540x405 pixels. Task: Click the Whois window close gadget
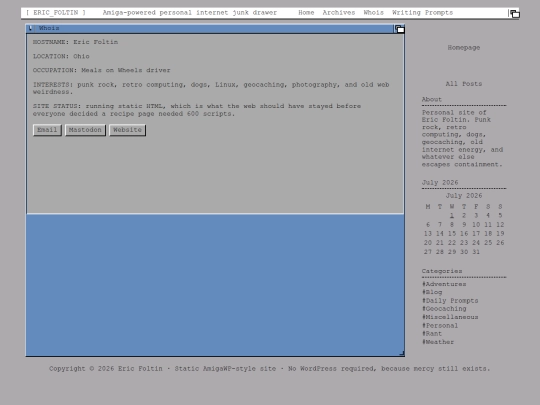30,28
